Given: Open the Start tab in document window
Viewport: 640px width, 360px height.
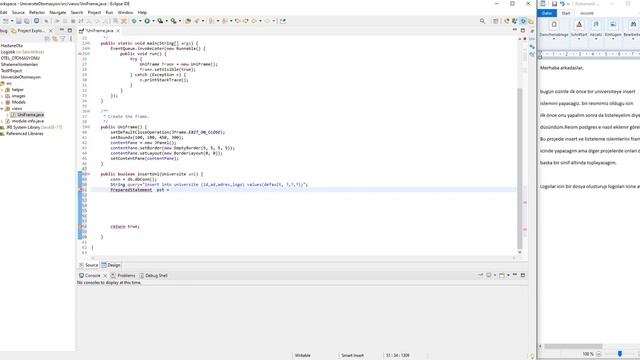Looking at the screenshot, I should tap(566, 13).
